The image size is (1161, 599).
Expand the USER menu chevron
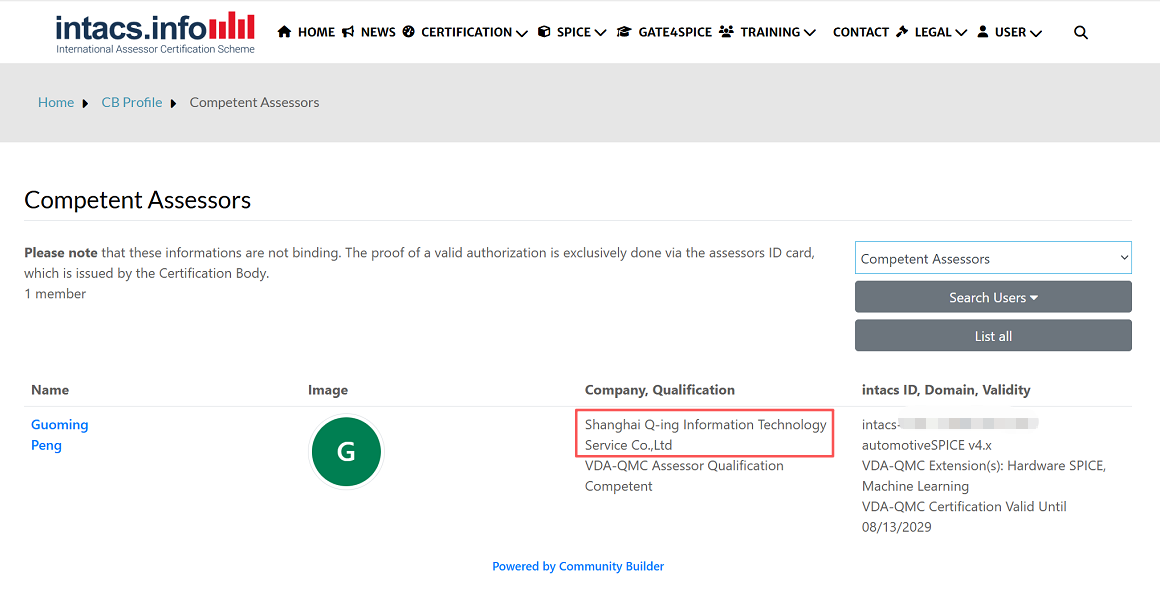[x=1036, y=33]
